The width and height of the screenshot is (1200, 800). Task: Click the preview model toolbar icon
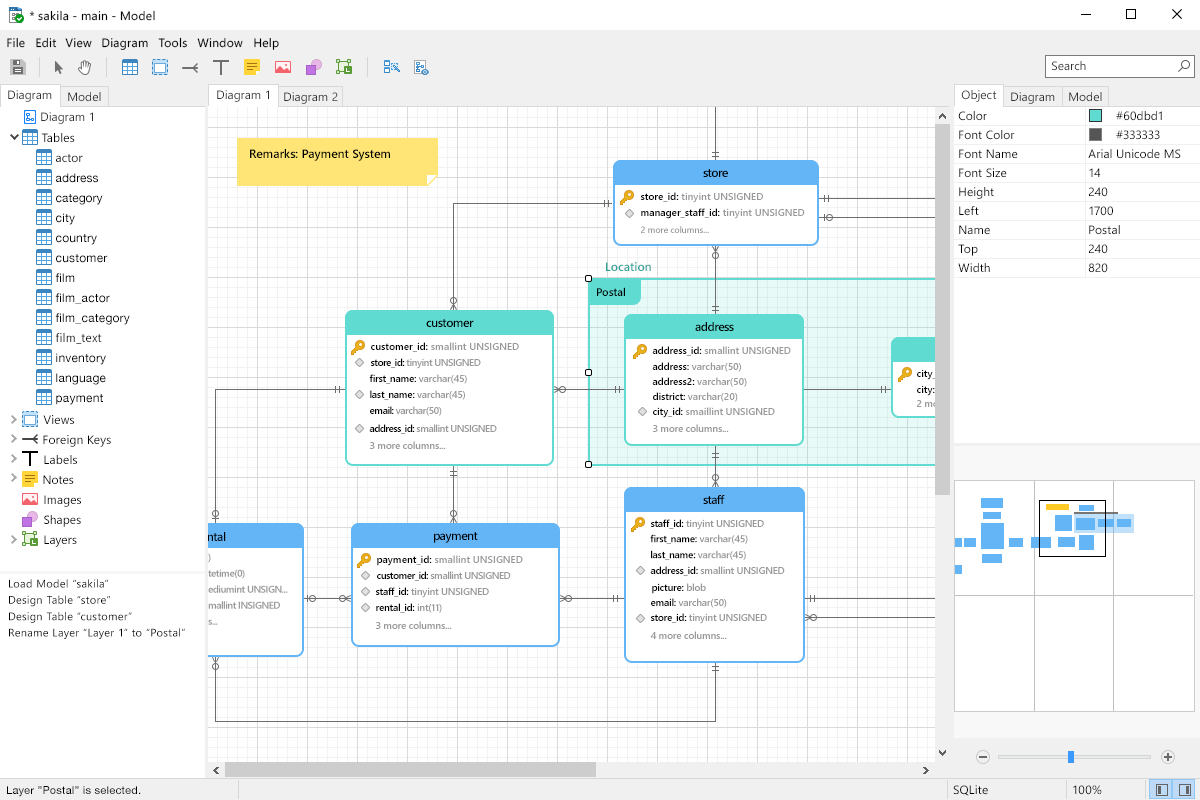(x=421, y=67)
